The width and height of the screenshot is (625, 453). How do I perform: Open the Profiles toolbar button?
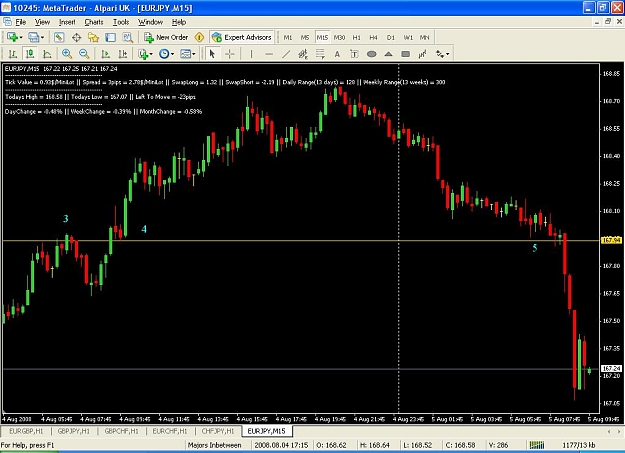(x=36, y=37)
